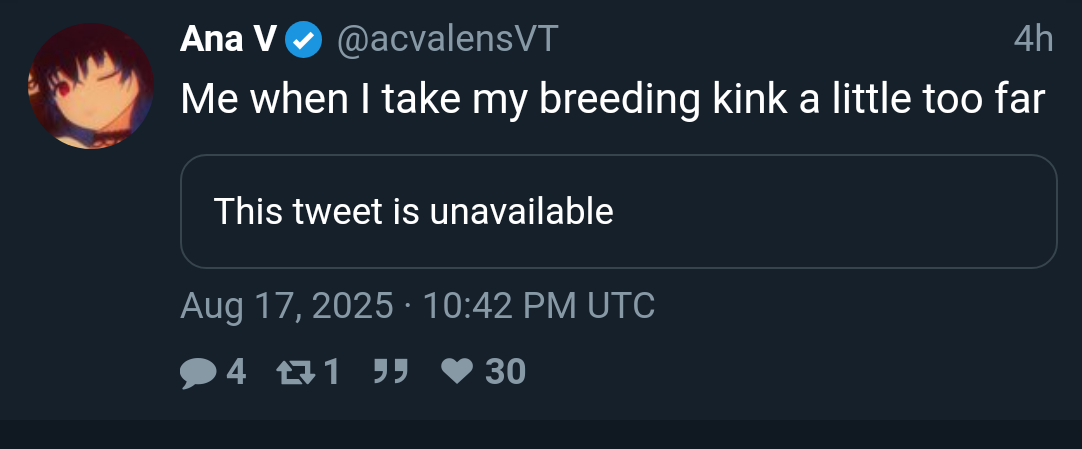
Task: Click the reply count 4
Action: [x=236, y=373]
